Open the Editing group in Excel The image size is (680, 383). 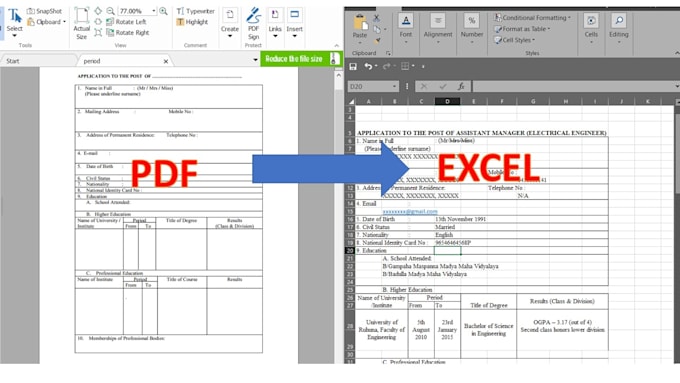point(618,28)
